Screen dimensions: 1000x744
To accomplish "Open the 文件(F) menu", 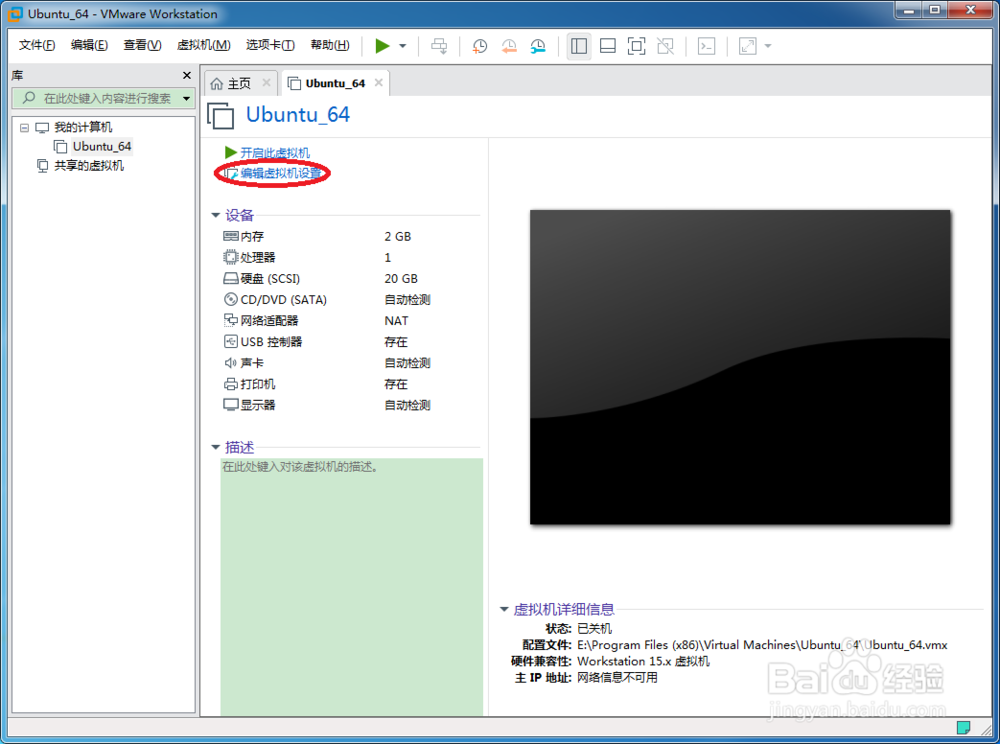I will [37, 45].
